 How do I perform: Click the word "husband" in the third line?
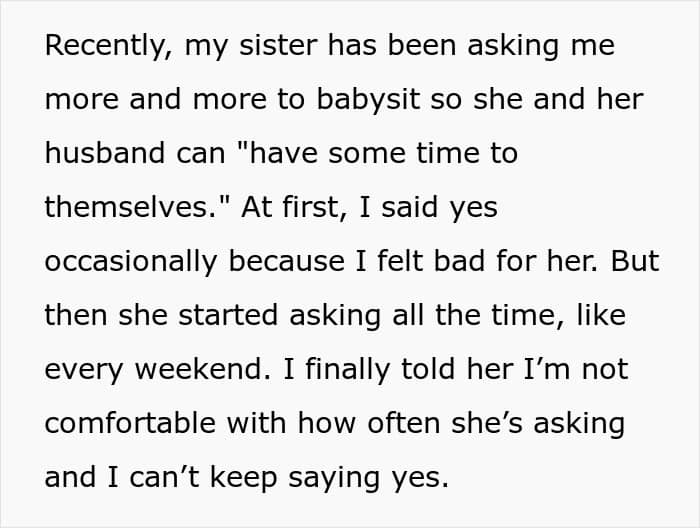105,153
